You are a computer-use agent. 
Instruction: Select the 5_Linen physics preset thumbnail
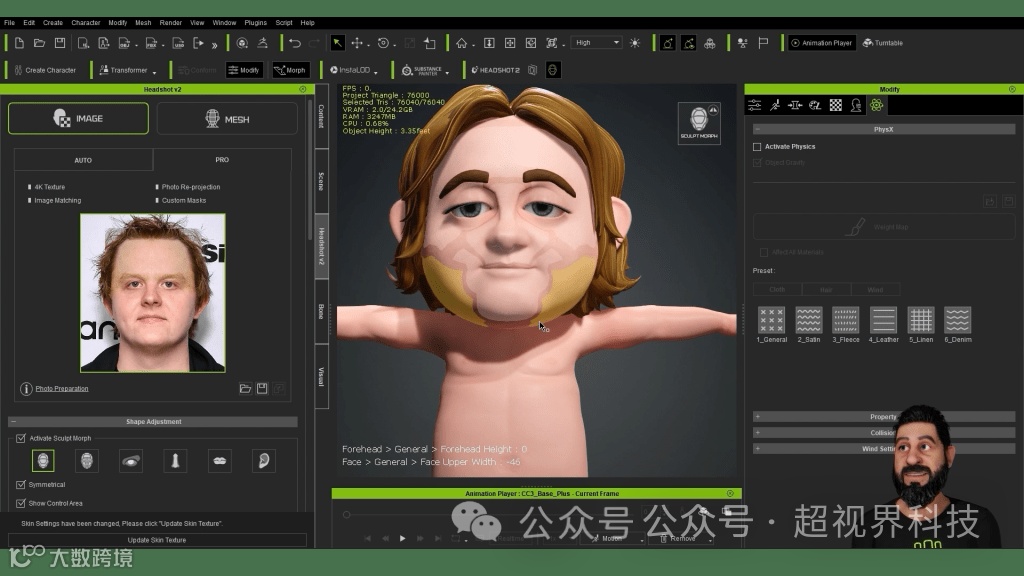click(920, 320)
